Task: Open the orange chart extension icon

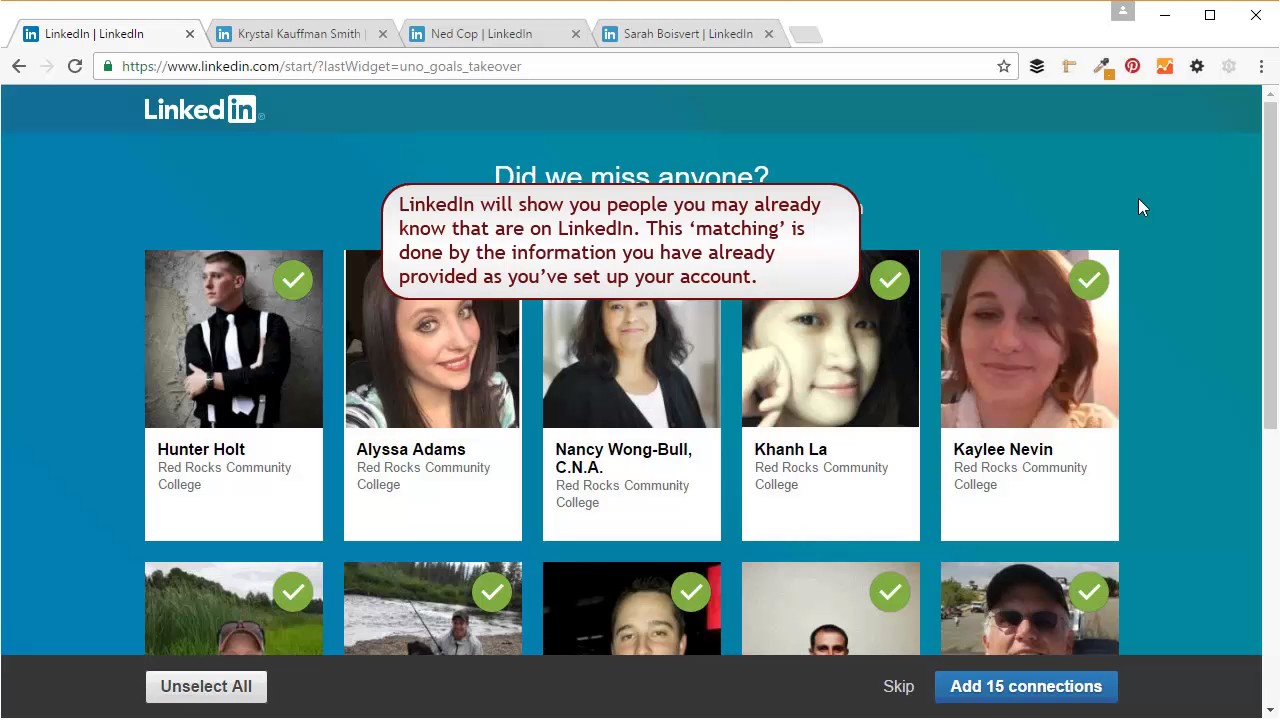Action: coord(1165,66)
